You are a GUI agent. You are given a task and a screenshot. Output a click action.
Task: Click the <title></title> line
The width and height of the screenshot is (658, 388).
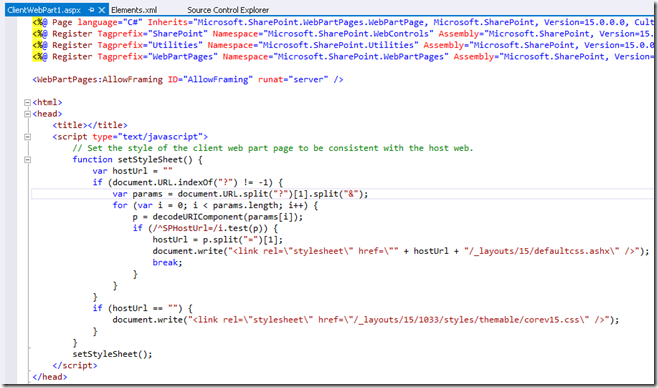[90, 125]
